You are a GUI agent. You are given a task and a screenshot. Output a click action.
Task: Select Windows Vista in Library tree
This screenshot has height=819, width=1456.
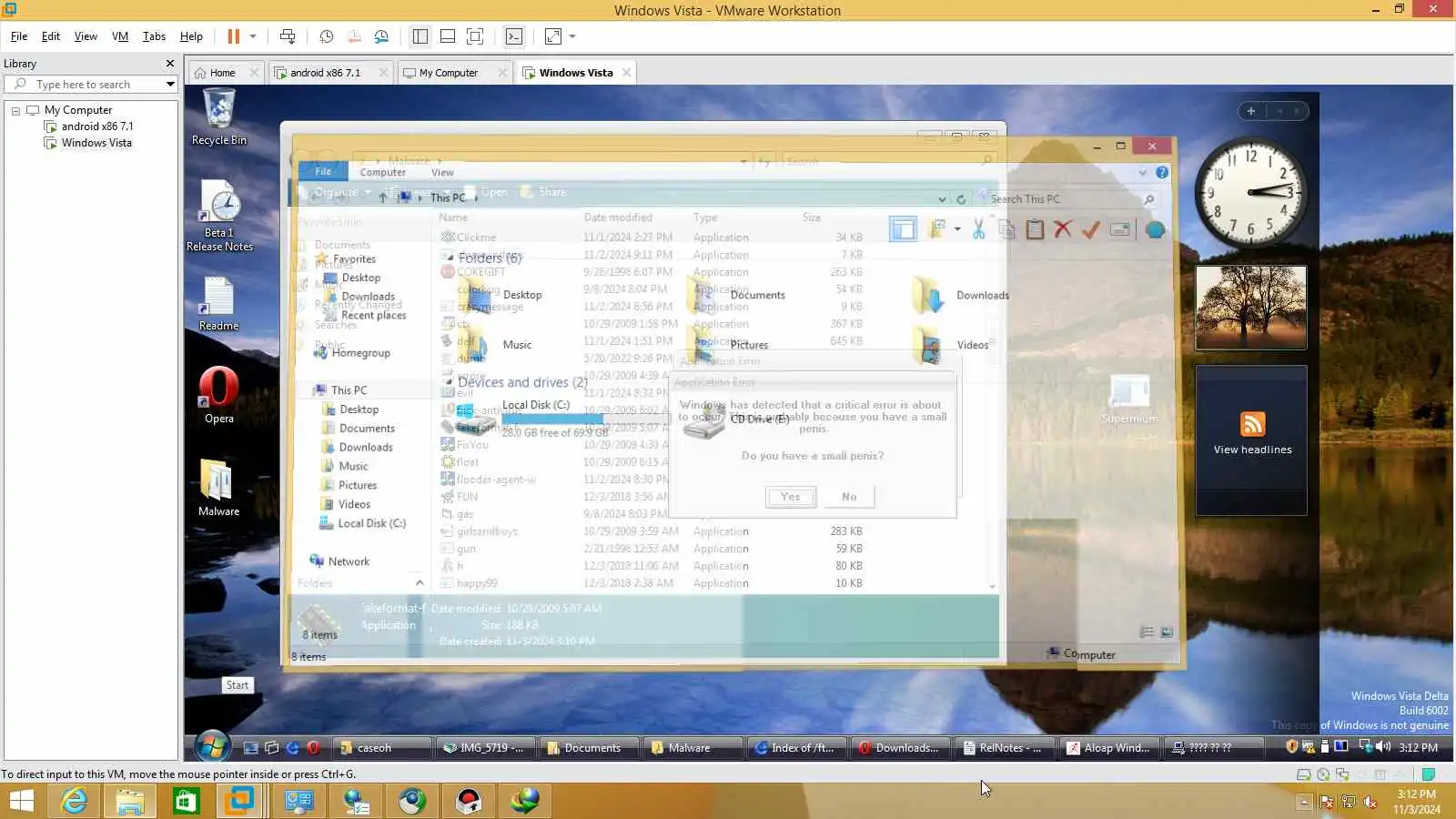point(96,143)
